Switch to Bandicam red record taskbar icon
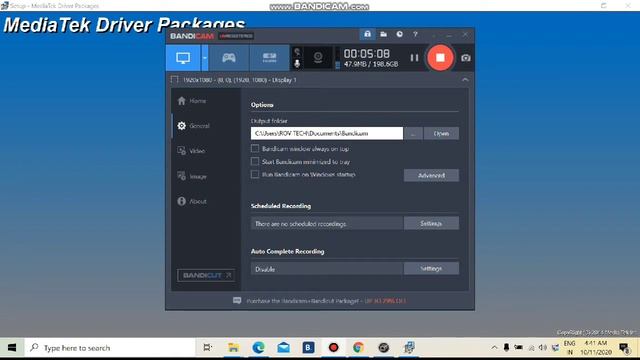 (333, 348)
